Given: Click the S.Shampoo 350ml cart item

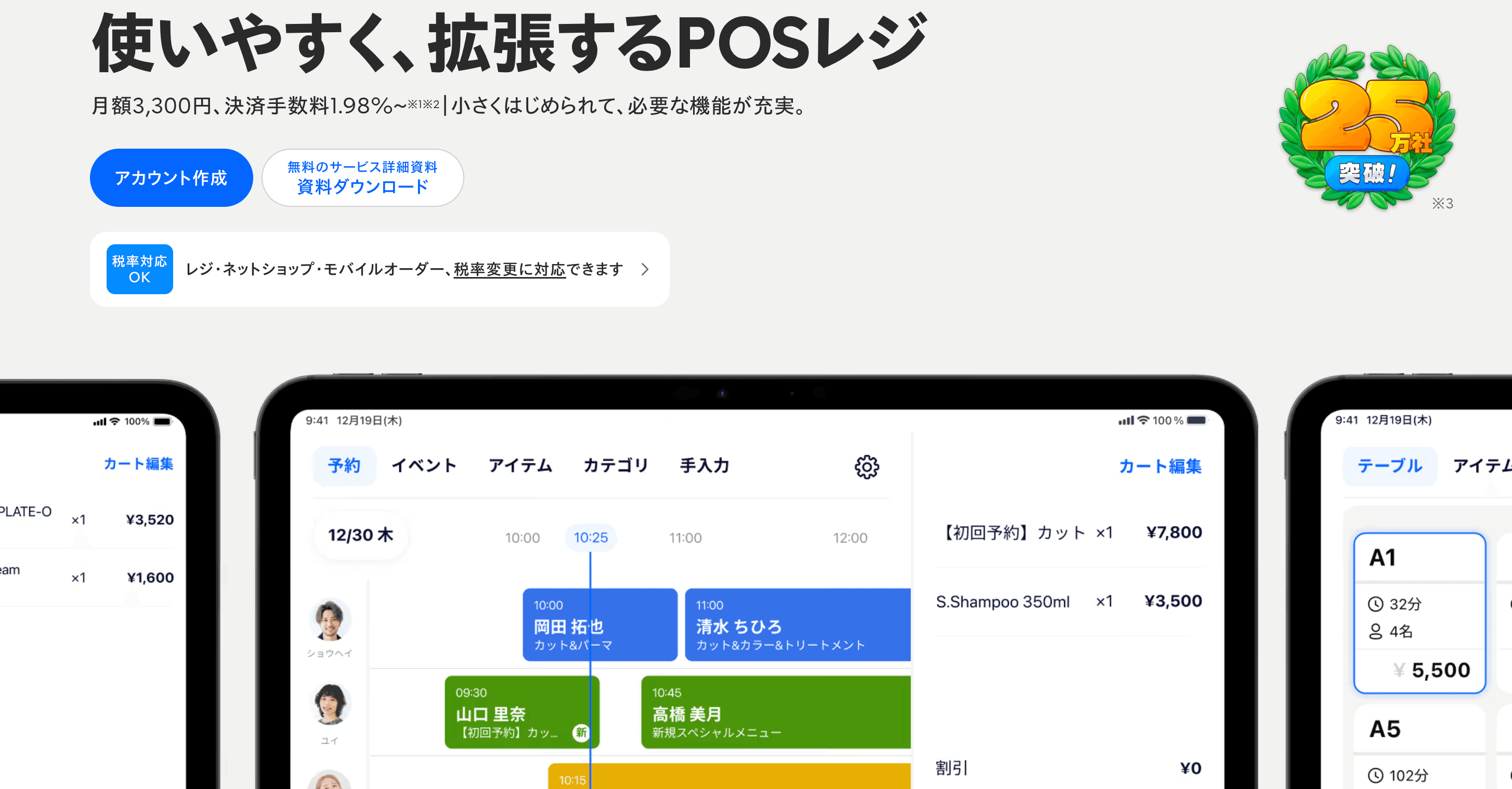Looking at the screenshot, I should [1069, 601].
